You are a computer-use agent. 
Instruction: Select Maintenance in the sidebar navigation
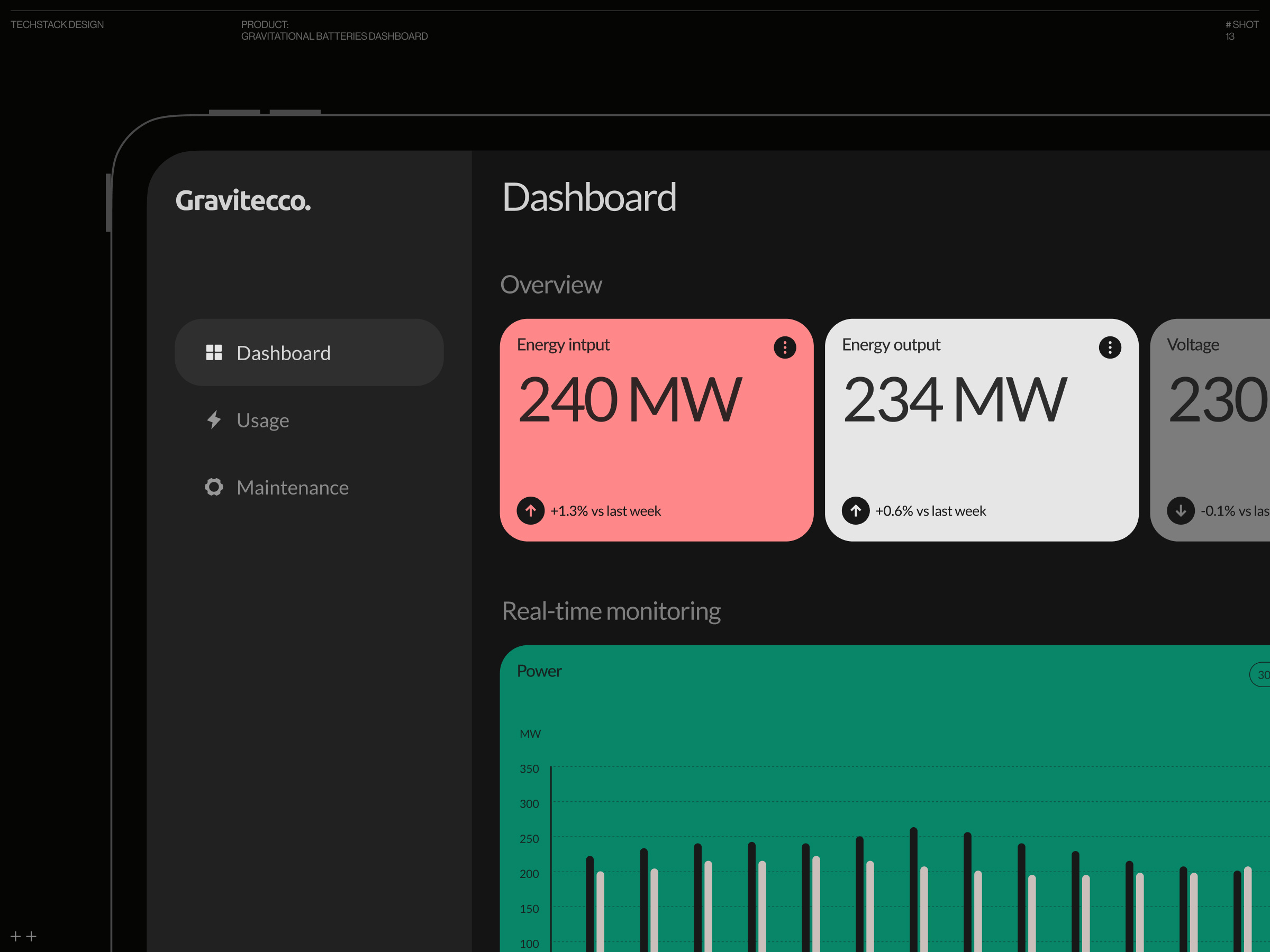click(292, 487)
